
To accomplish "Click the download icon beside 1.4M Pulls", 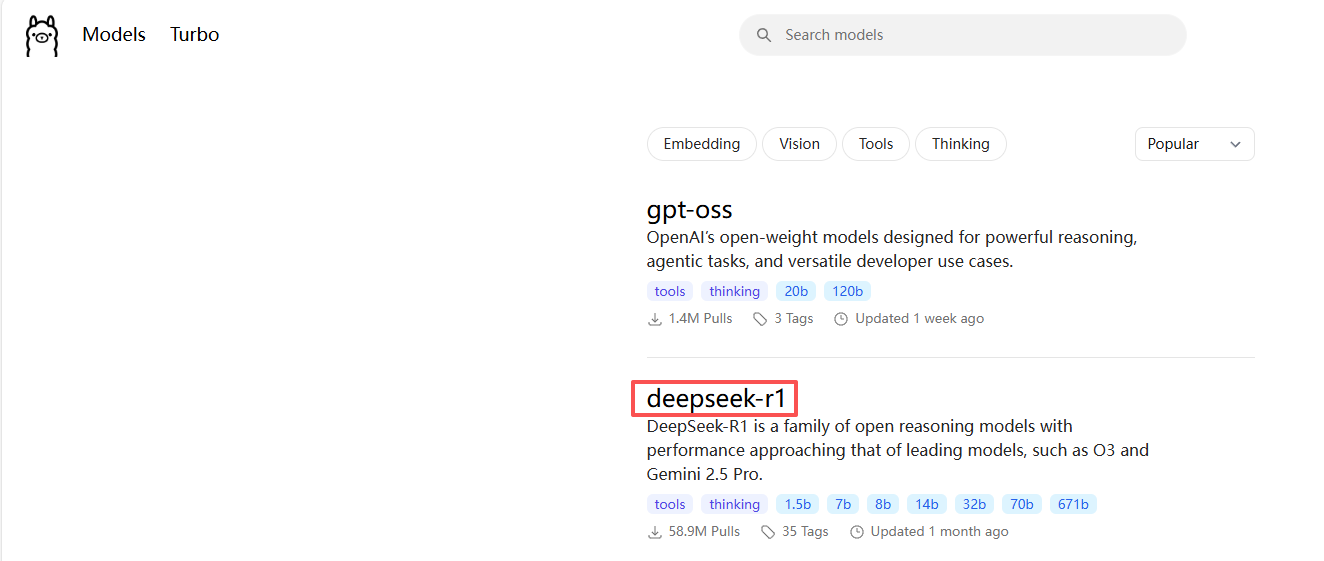I will point(655,319).
